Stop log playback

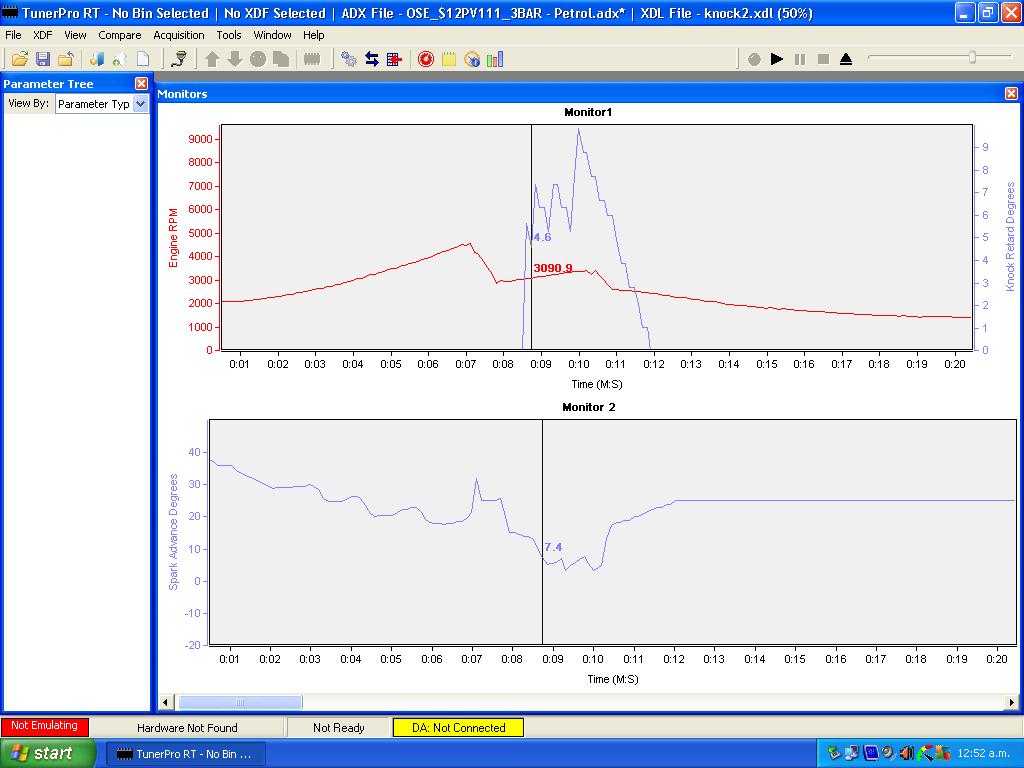click(823, 59)
